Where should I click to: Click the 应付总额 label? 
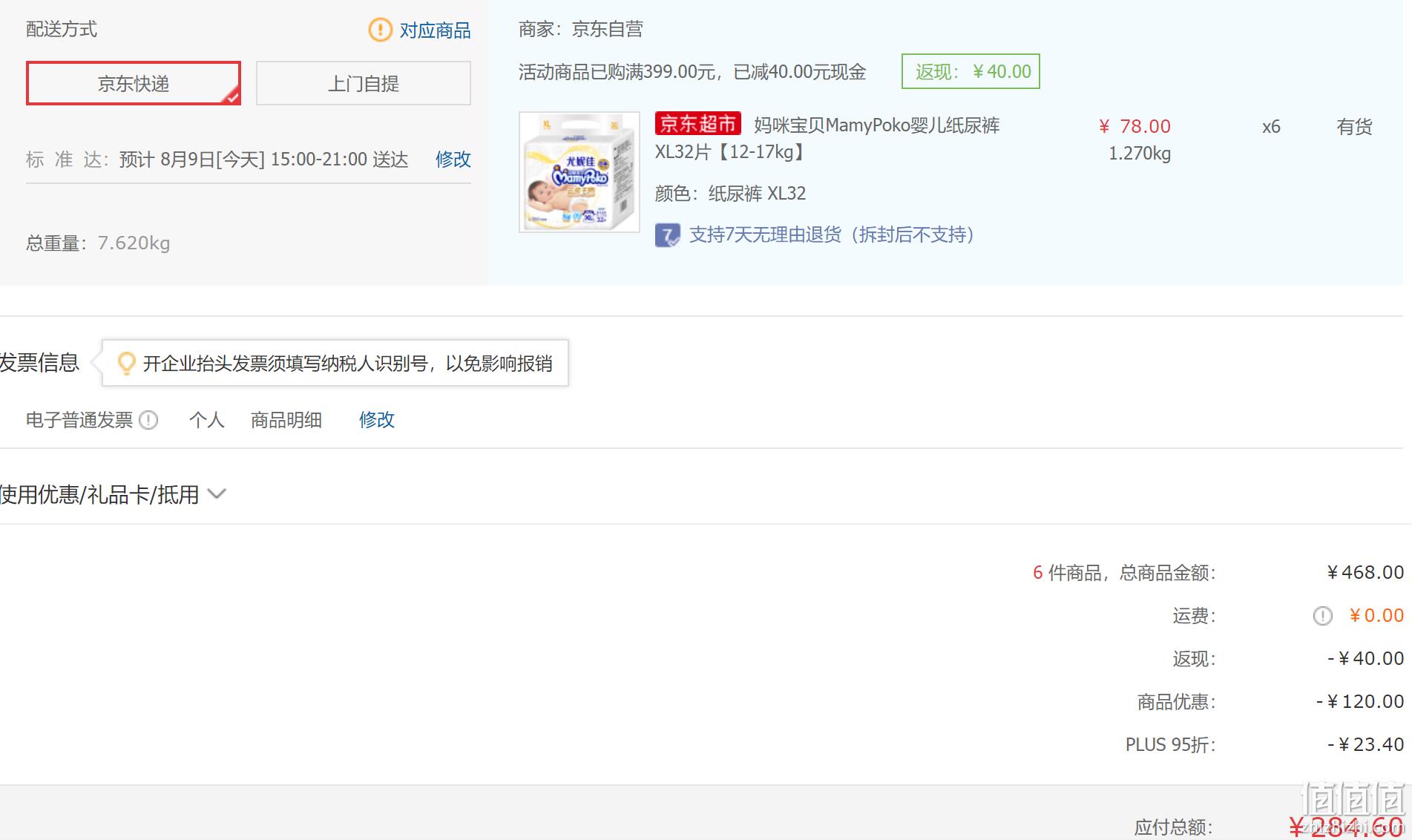tap(1174, 827)
